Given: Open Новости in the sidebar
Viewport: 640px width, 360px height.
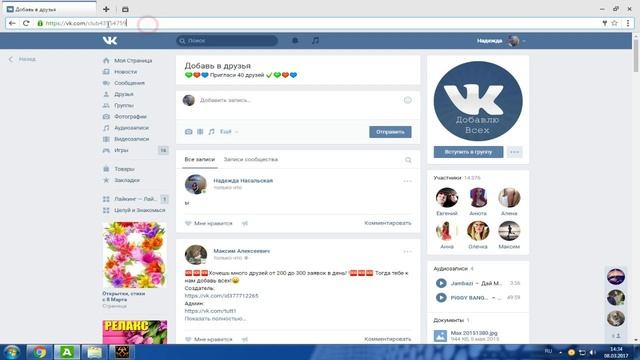Looking at the screenshot, I should 126,72.
